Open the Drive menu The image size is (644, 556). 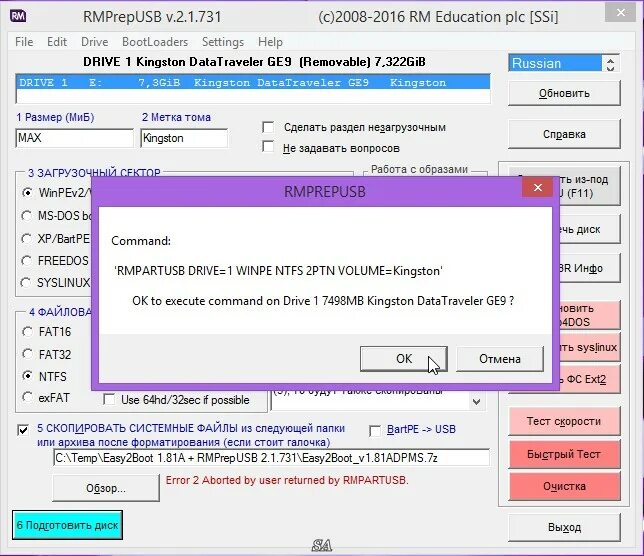pyautogui.click(x=94, y=42)
